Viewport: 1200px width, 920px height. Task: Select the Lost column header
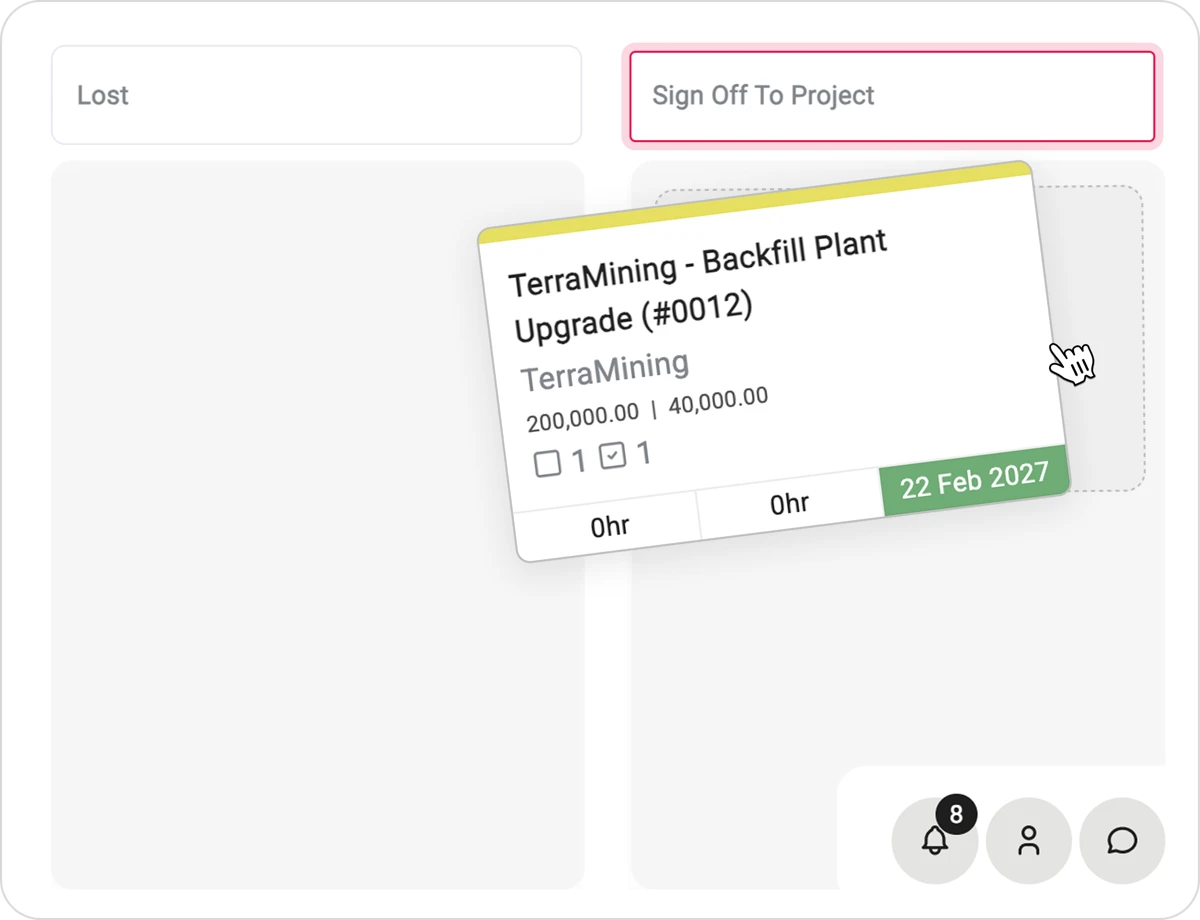tap(316, 95)
